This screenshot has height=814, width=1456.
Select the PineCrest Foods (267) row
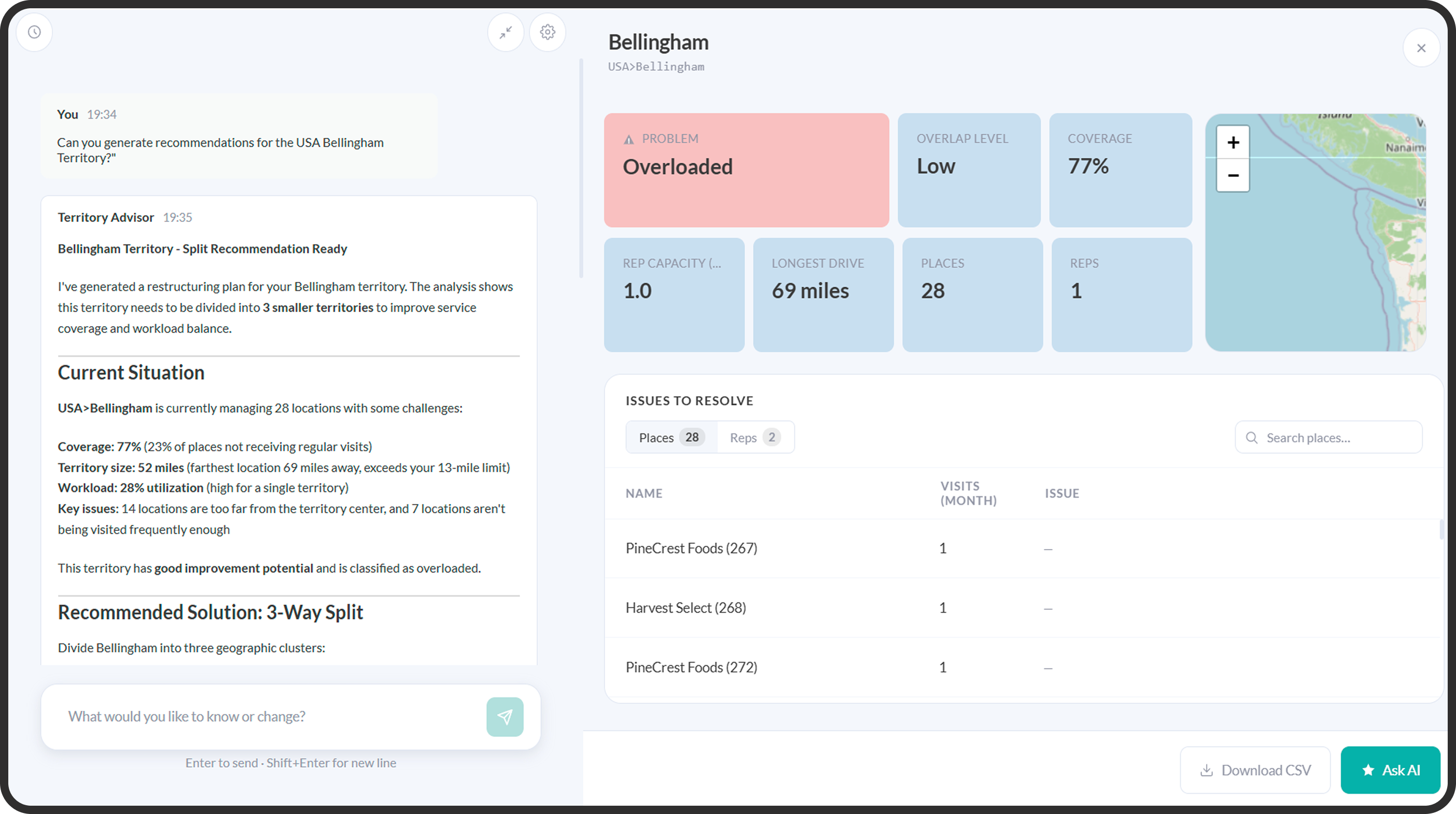(1023, 549)
